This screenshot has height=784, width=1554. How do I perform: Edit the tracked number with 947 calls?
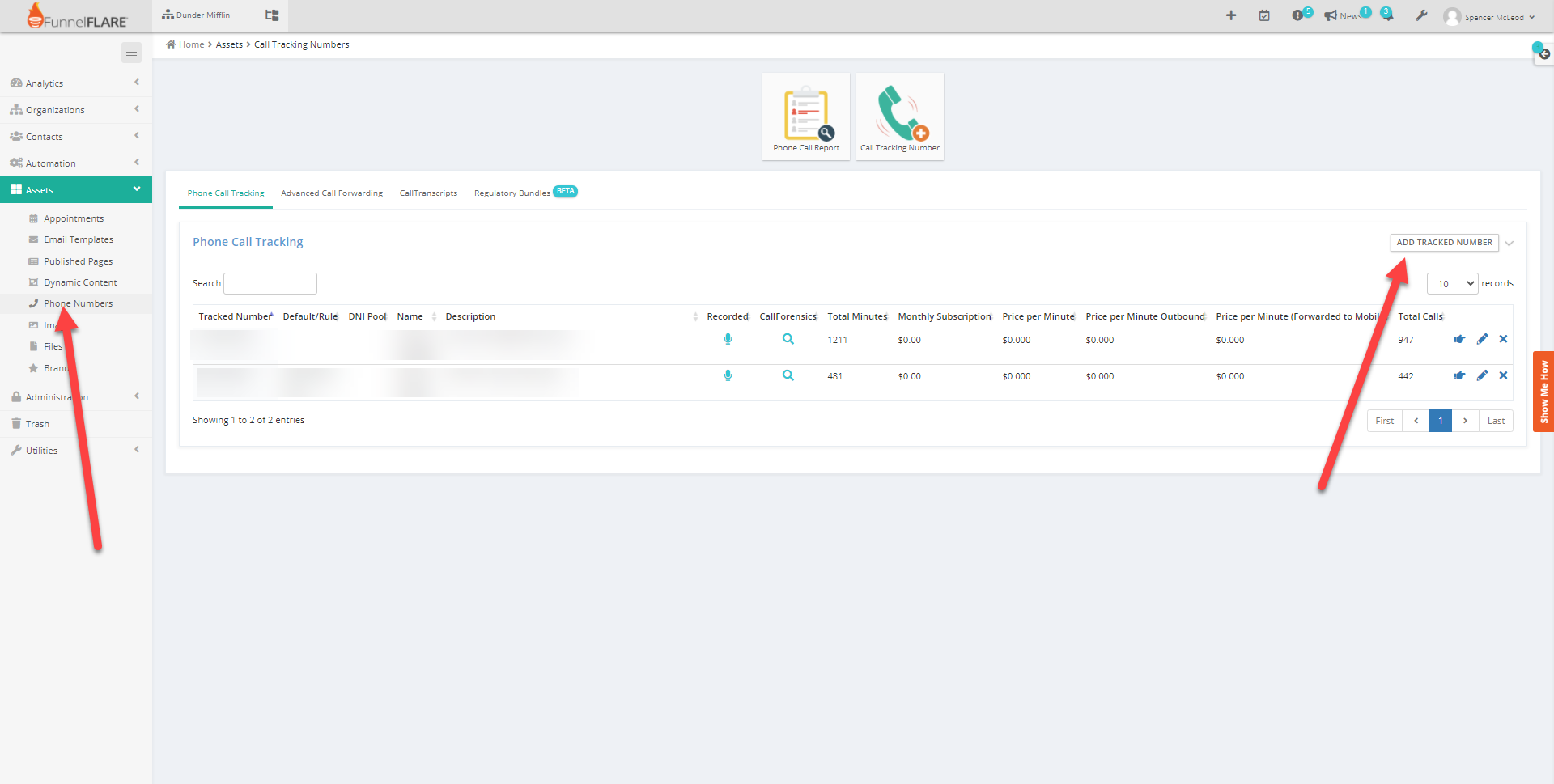click(x=1482, y=339)
